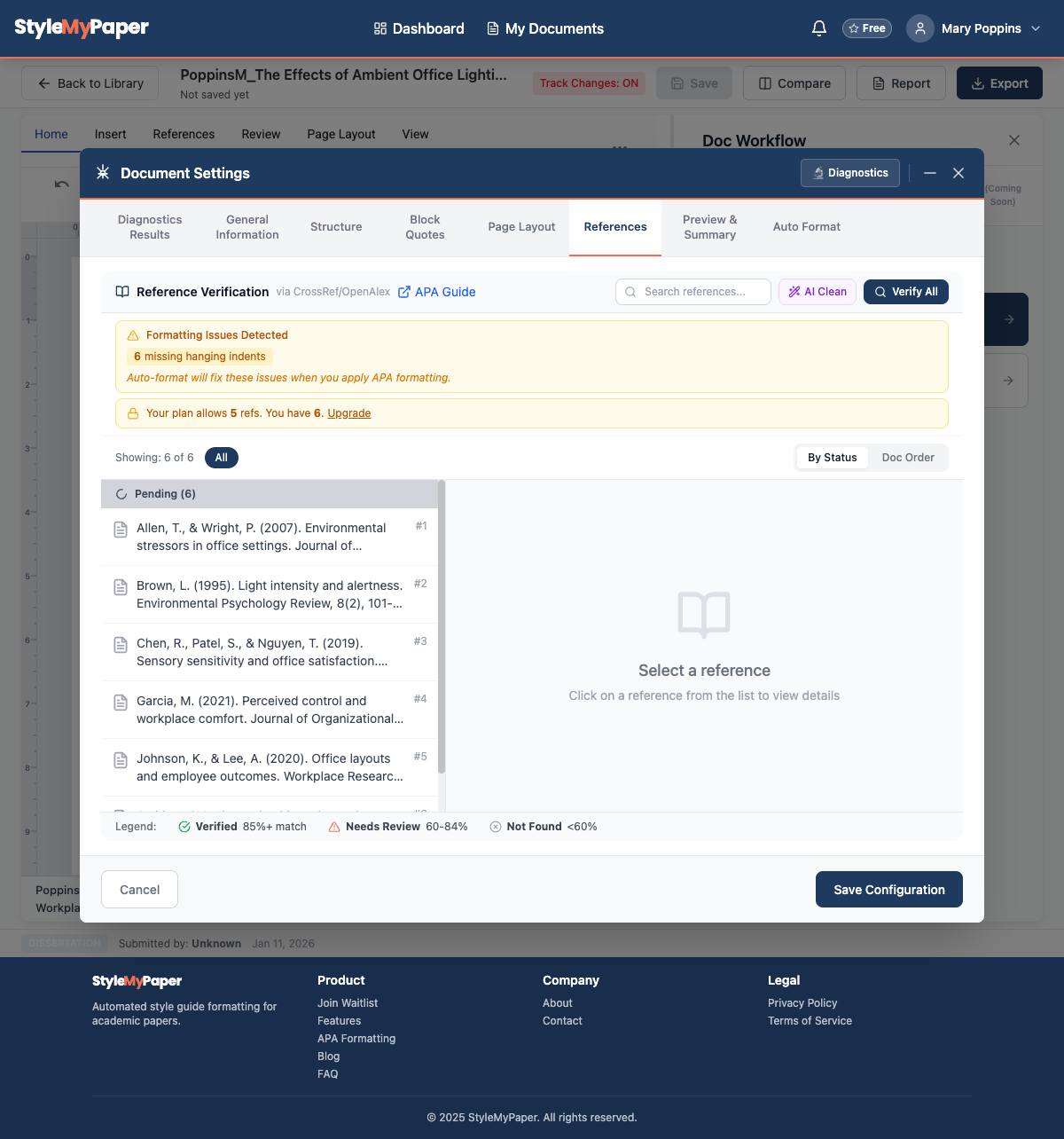The height and width of the screenshot is (1139, 1064).
Task: Open the Review ribbon tab
Action: point(261,134)
